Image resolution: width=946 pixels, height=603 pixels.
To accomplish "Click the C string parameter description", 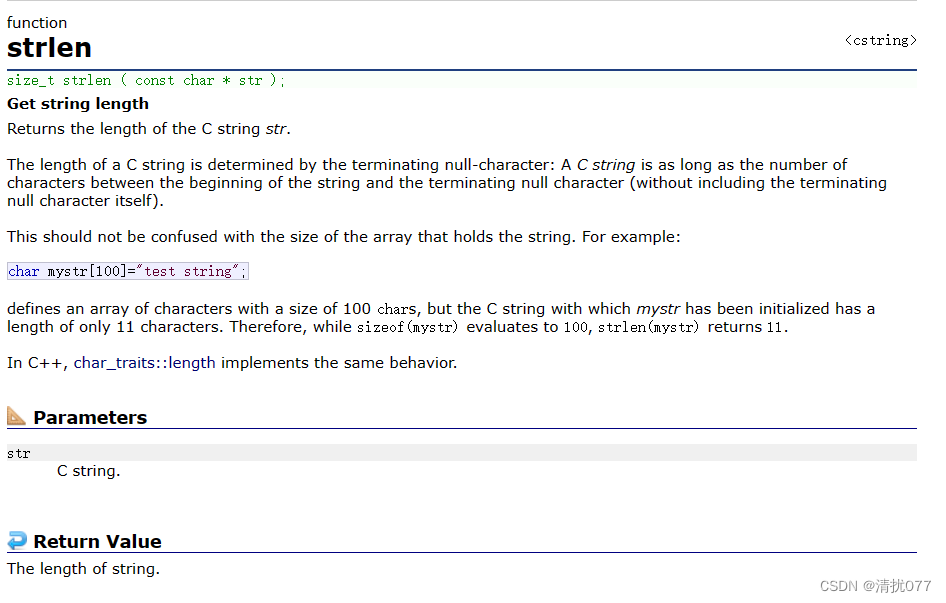I will coord(89,471).
